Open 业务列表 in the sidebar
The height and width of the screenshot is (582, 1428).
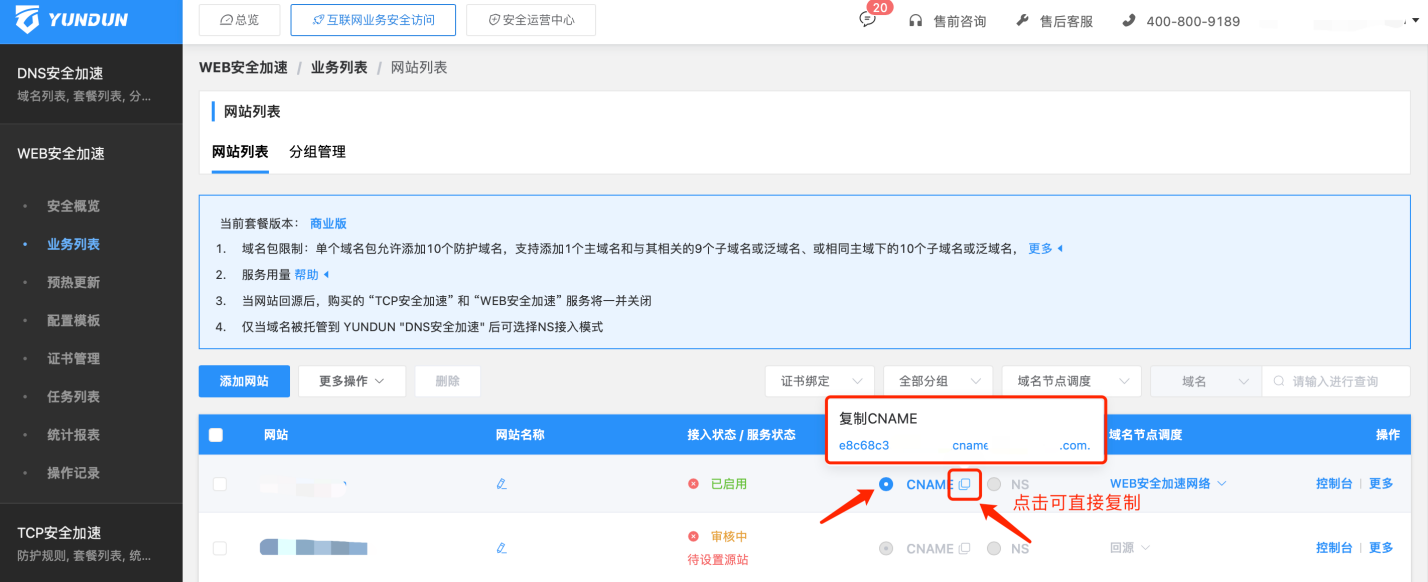[x=73, y=244]
